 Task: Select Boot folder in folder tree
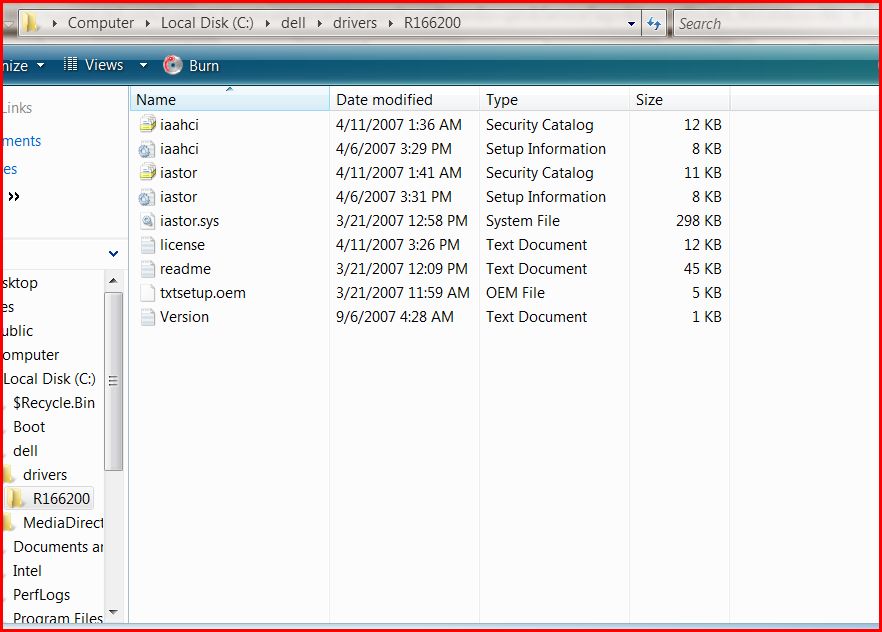29,427
